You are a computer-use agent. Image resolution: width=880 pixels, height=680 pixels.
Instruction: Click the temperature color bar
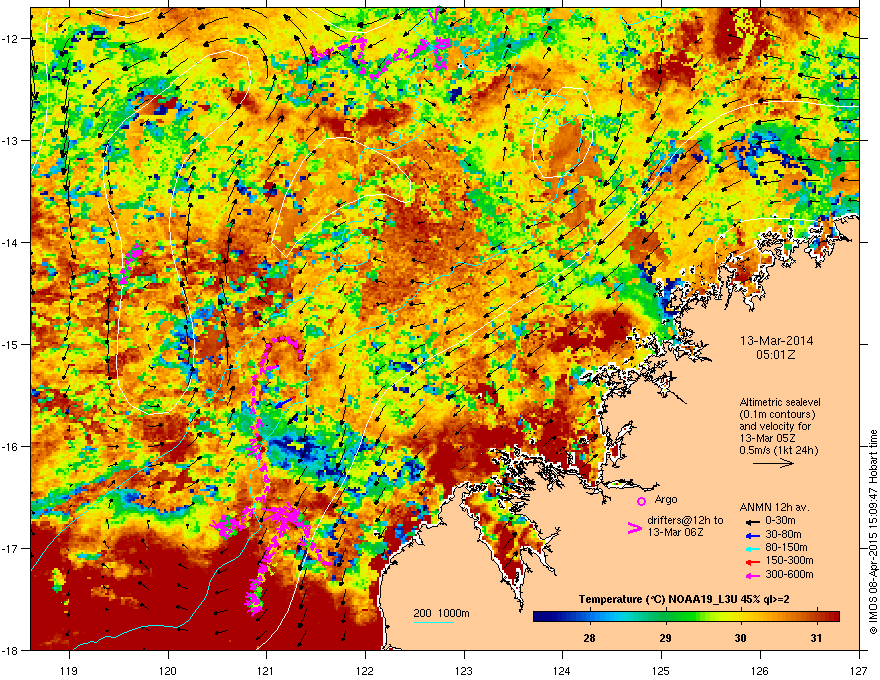[686, 617]
